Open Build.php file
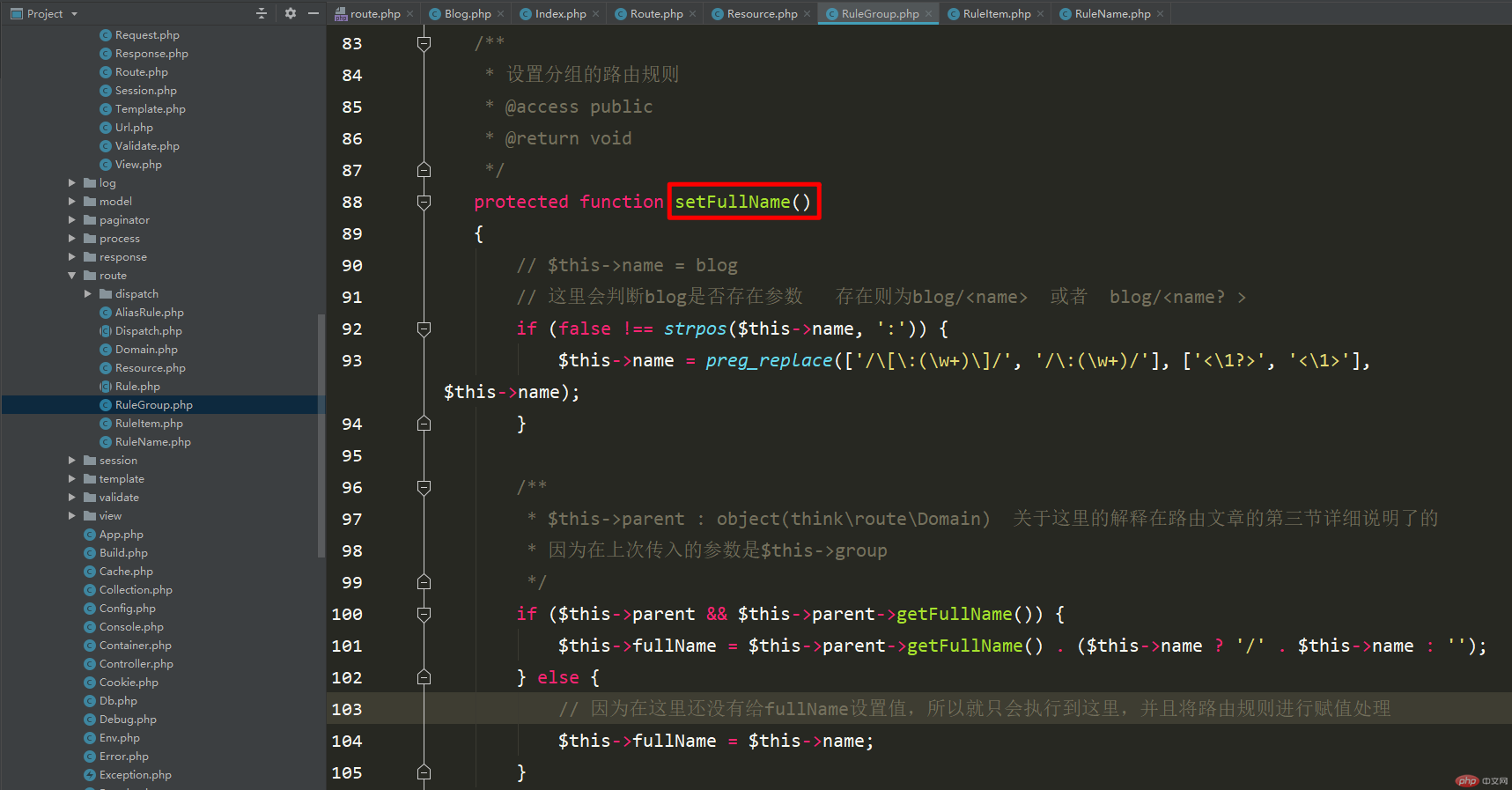 pos(123,552)
